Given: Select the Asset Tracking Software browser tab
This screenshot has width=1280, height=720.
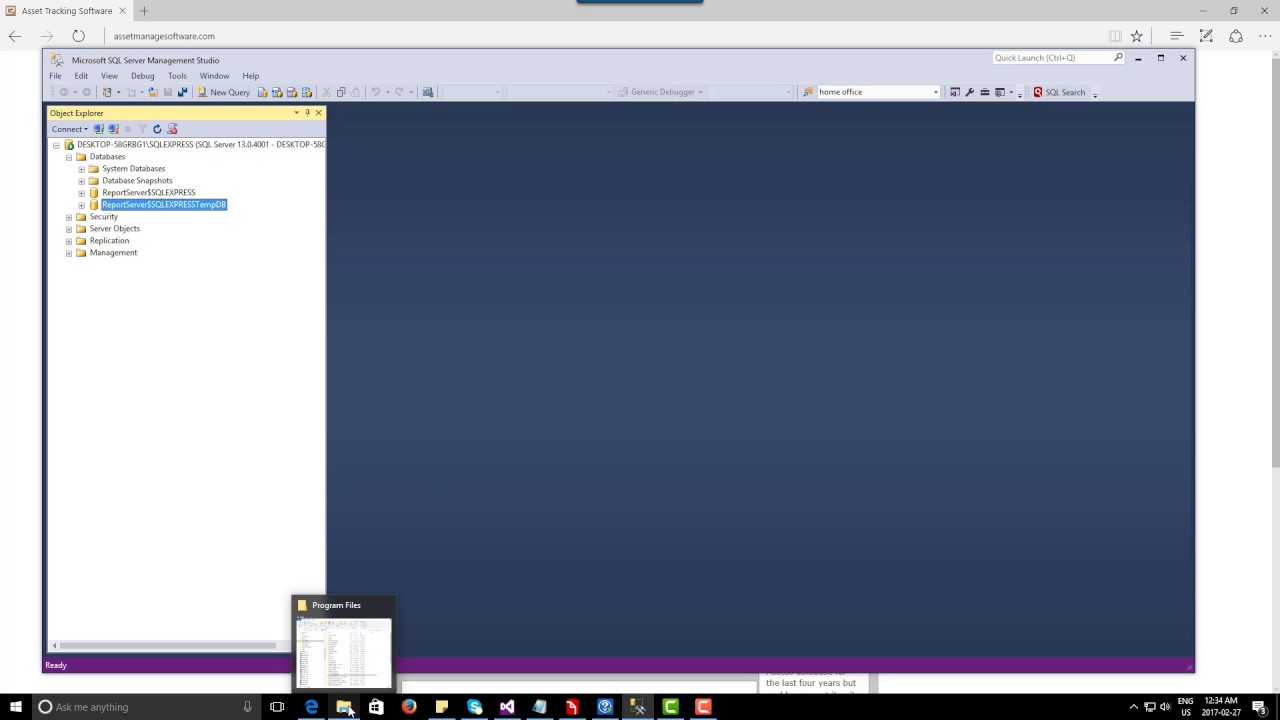Looking at the screenshot, I should [x=66, y=11].
